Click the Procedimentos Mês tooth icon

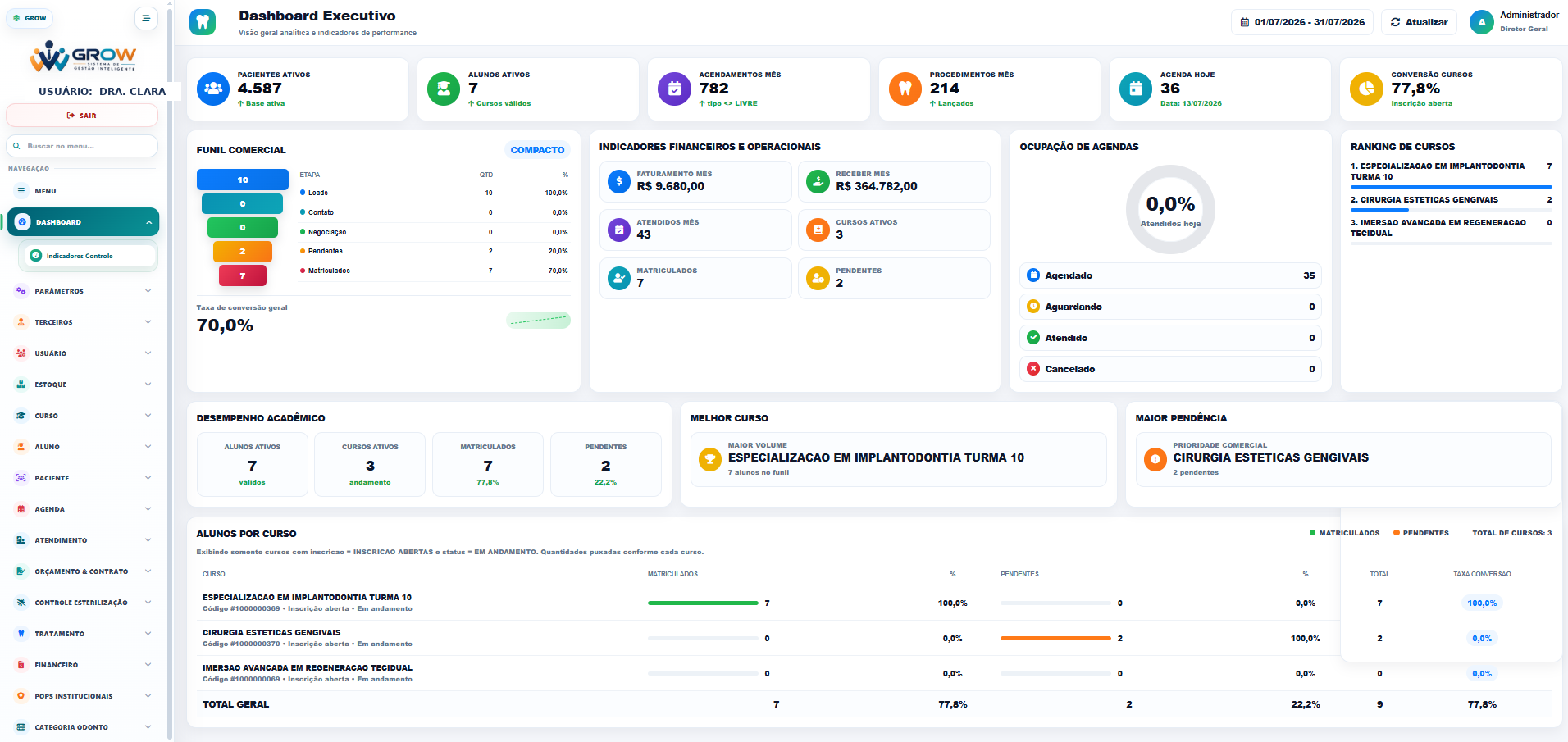point(905,89)
